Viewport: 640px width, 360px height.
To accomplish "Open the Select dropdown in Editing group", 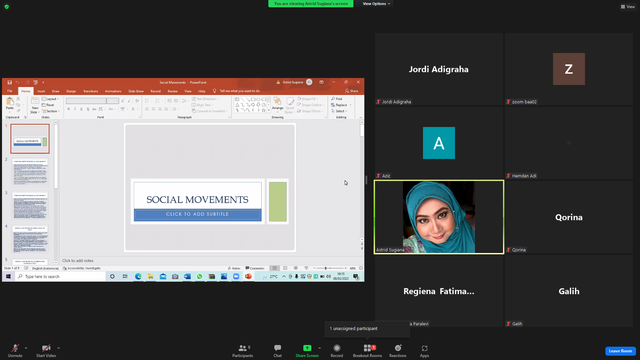I will (339, 111).
